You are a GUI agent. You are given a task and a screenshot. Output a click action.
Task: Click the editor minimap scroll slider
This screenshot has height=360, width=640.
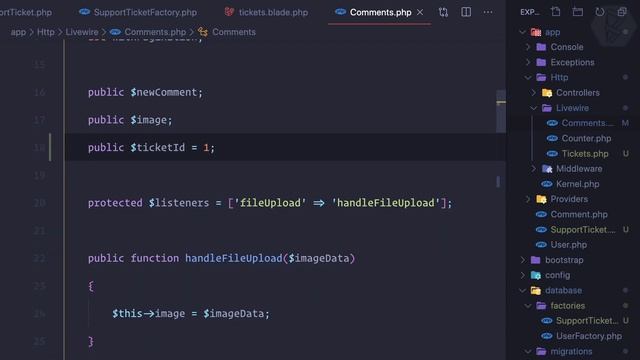coord(501,112)
